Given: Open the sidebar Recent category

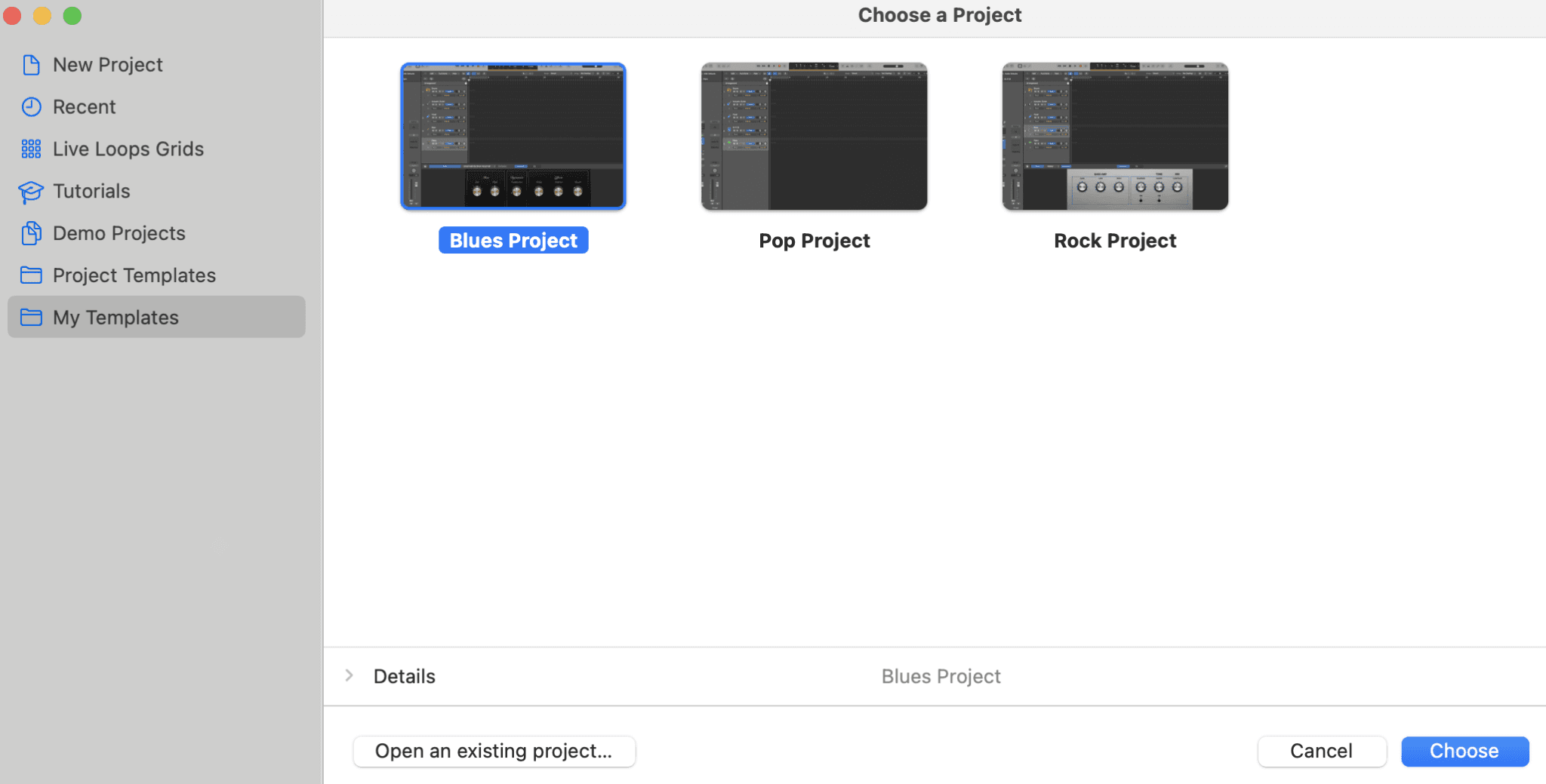Looking at the screenshot, I should click(84, 106).
